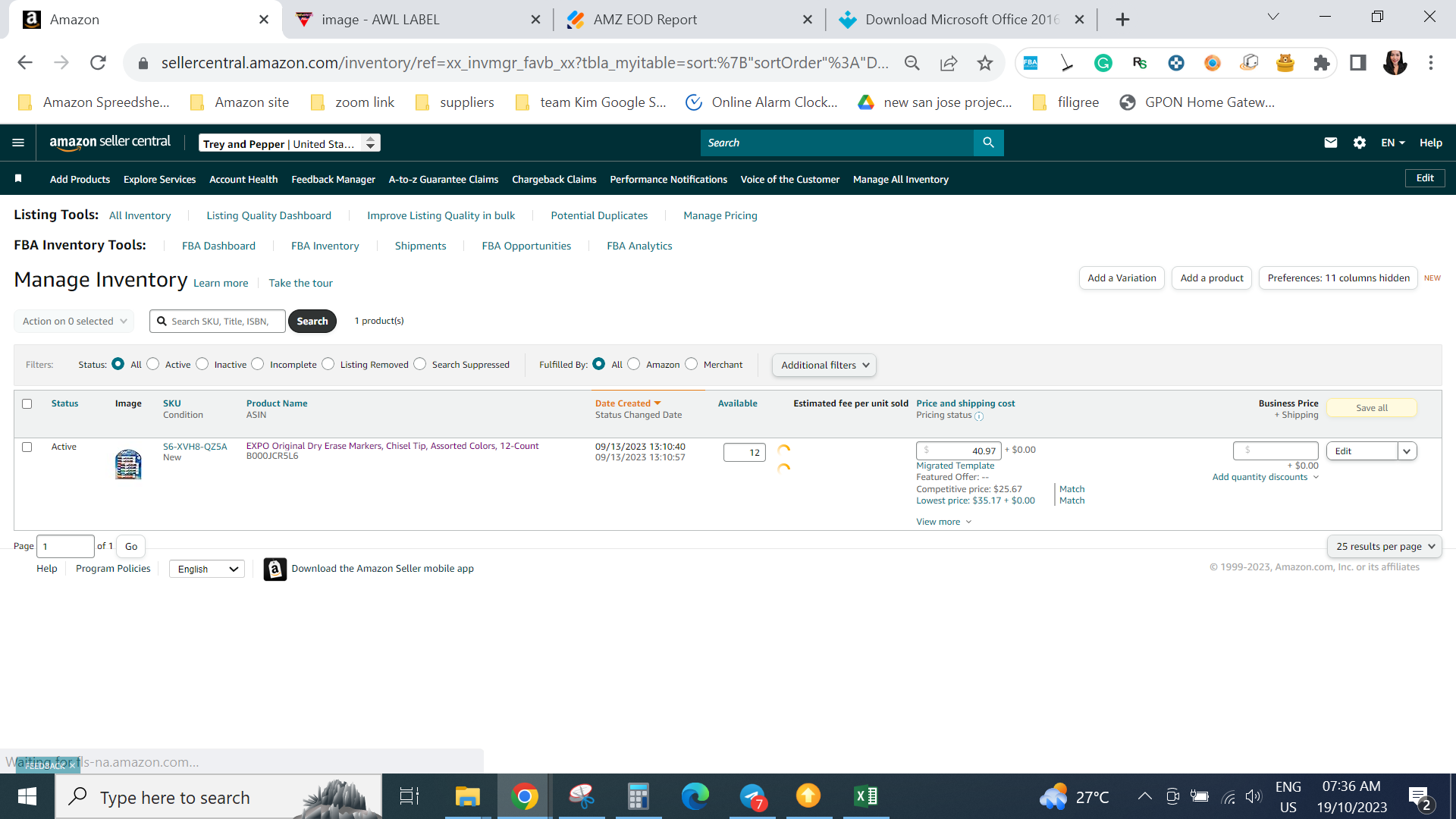This screenshot has height=819, width=1456.
Task: Open the Chrome profile avatar
Action: (x=1395, y=63)
